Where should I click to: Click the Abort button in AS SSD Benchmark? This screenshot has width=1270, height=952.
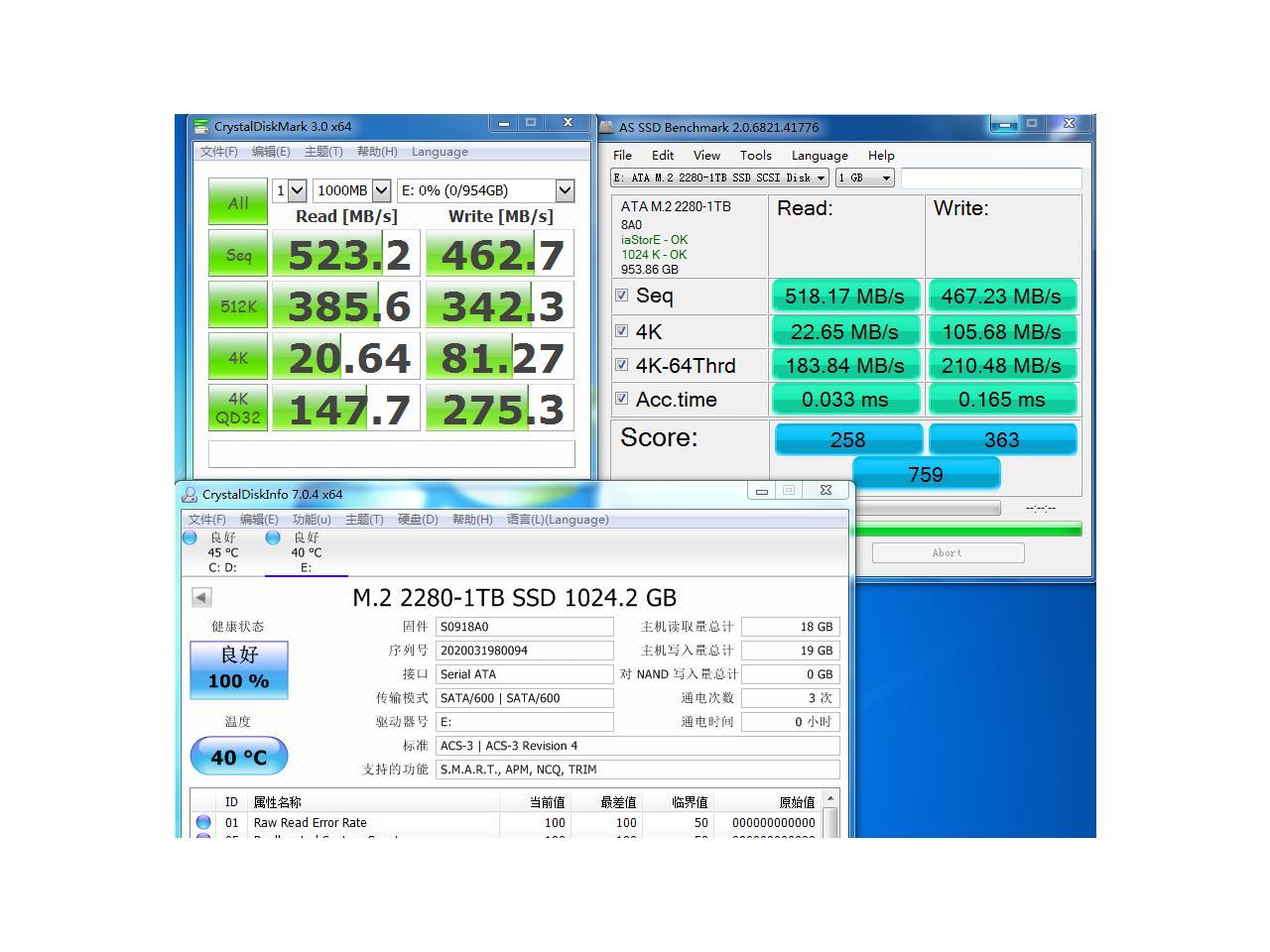948,553
